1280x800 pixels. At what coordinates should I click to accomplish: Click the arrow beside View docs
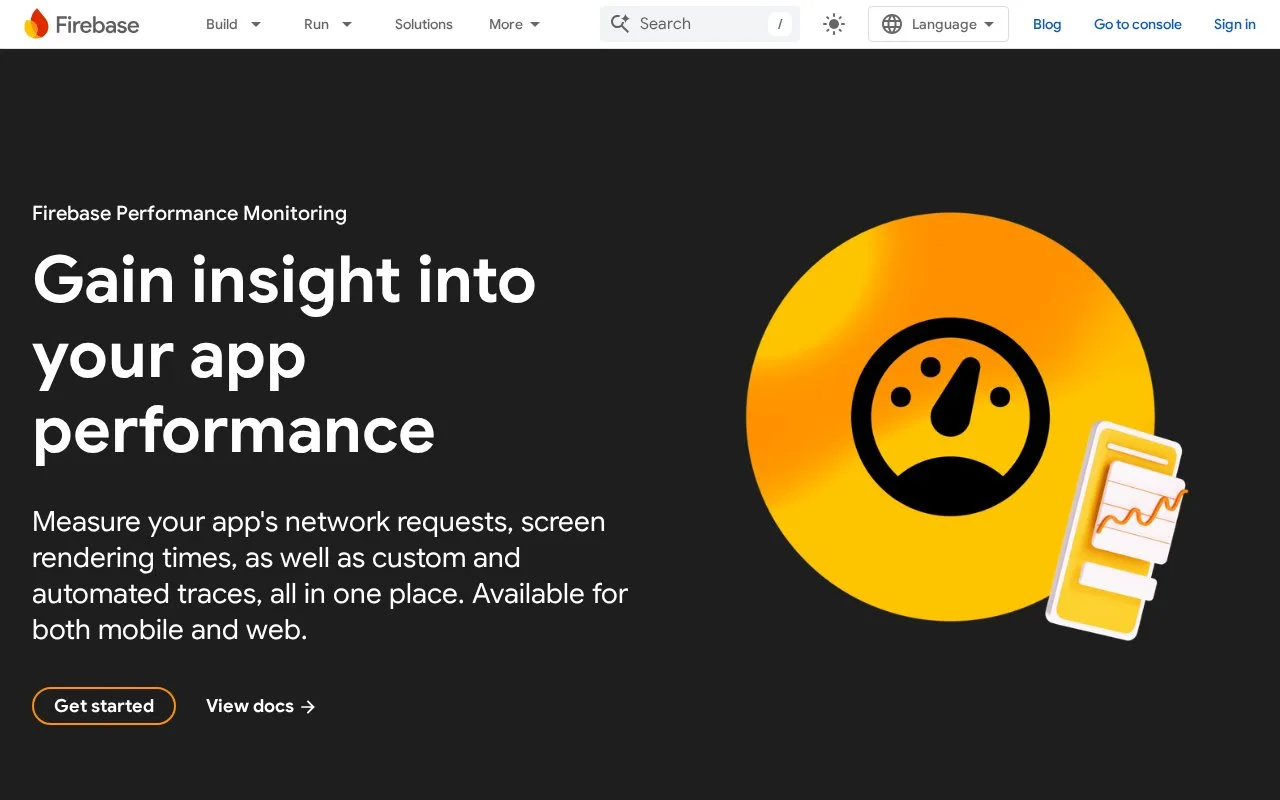tap(308, 706)
